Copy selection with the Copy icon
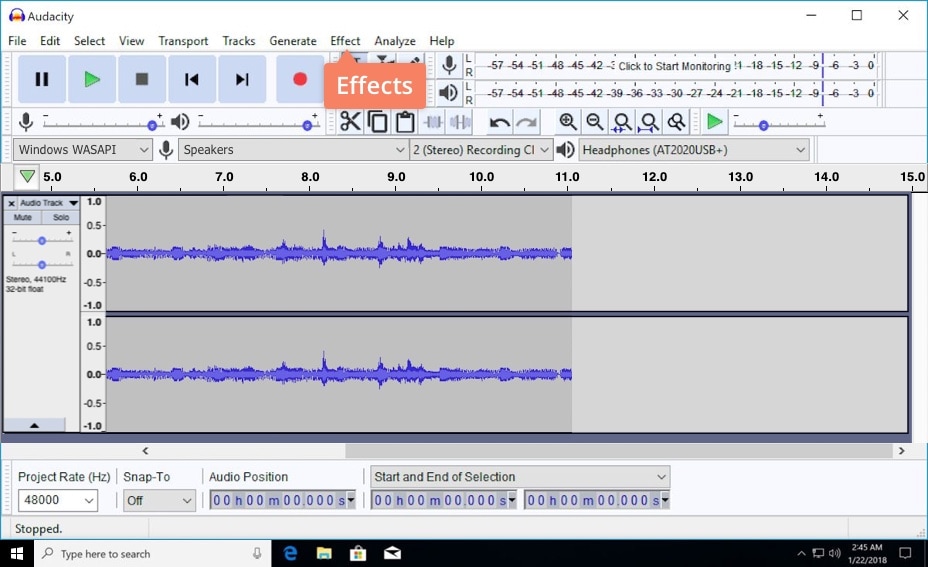Image resolution: width=928 pixels, height=567 pixels. coord(378,122)
